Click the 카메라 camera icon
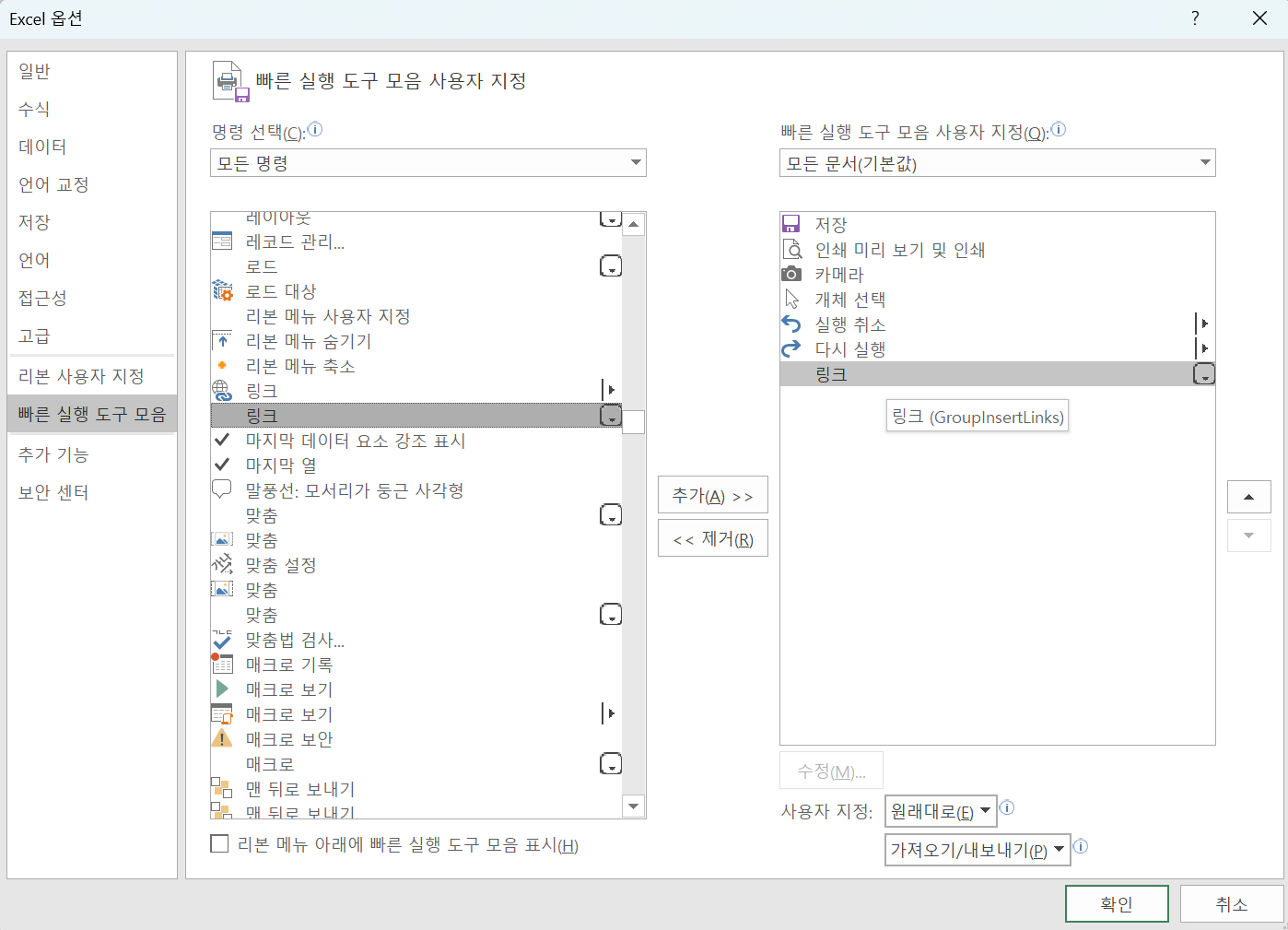1288x930 pixels. pyautogui.click(x=791, y=274)
